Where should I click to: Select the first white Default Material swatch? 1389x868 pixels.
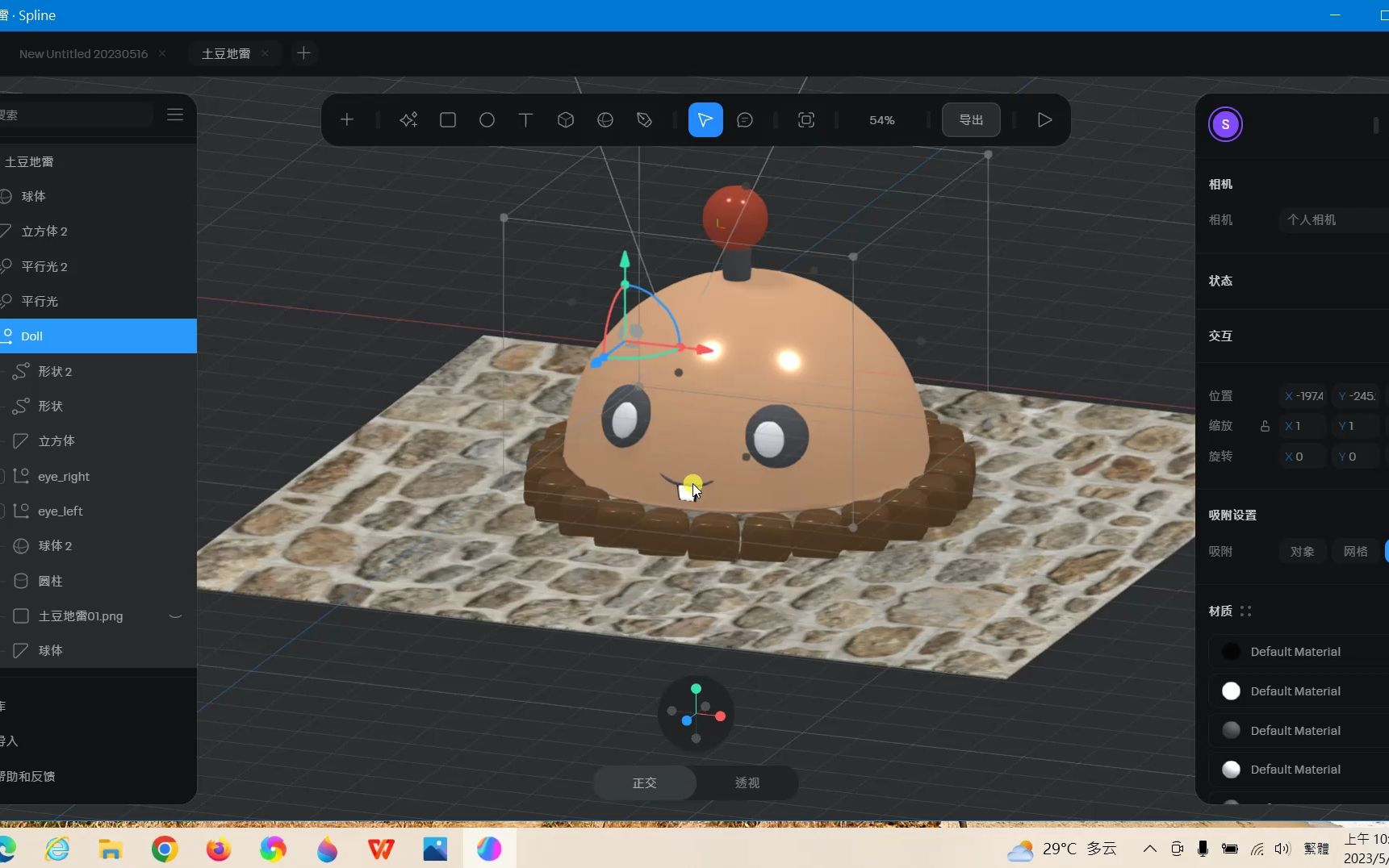(1231, 691)
